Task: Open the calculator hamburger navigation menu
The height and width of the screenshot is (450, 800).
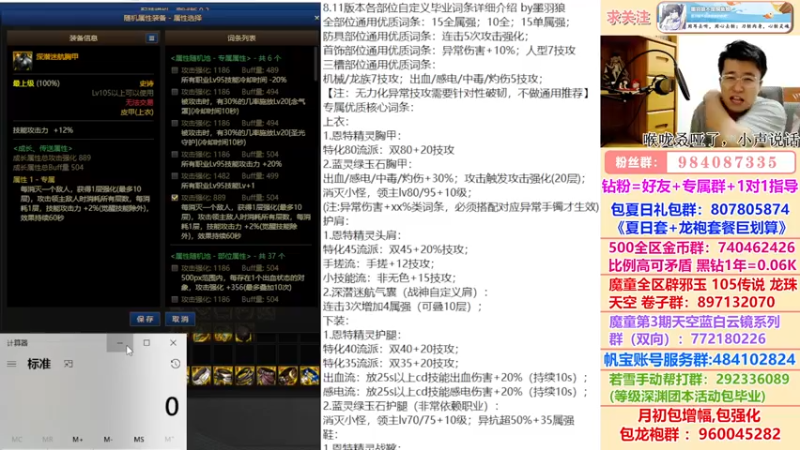Action: click(x=12, y=364)
